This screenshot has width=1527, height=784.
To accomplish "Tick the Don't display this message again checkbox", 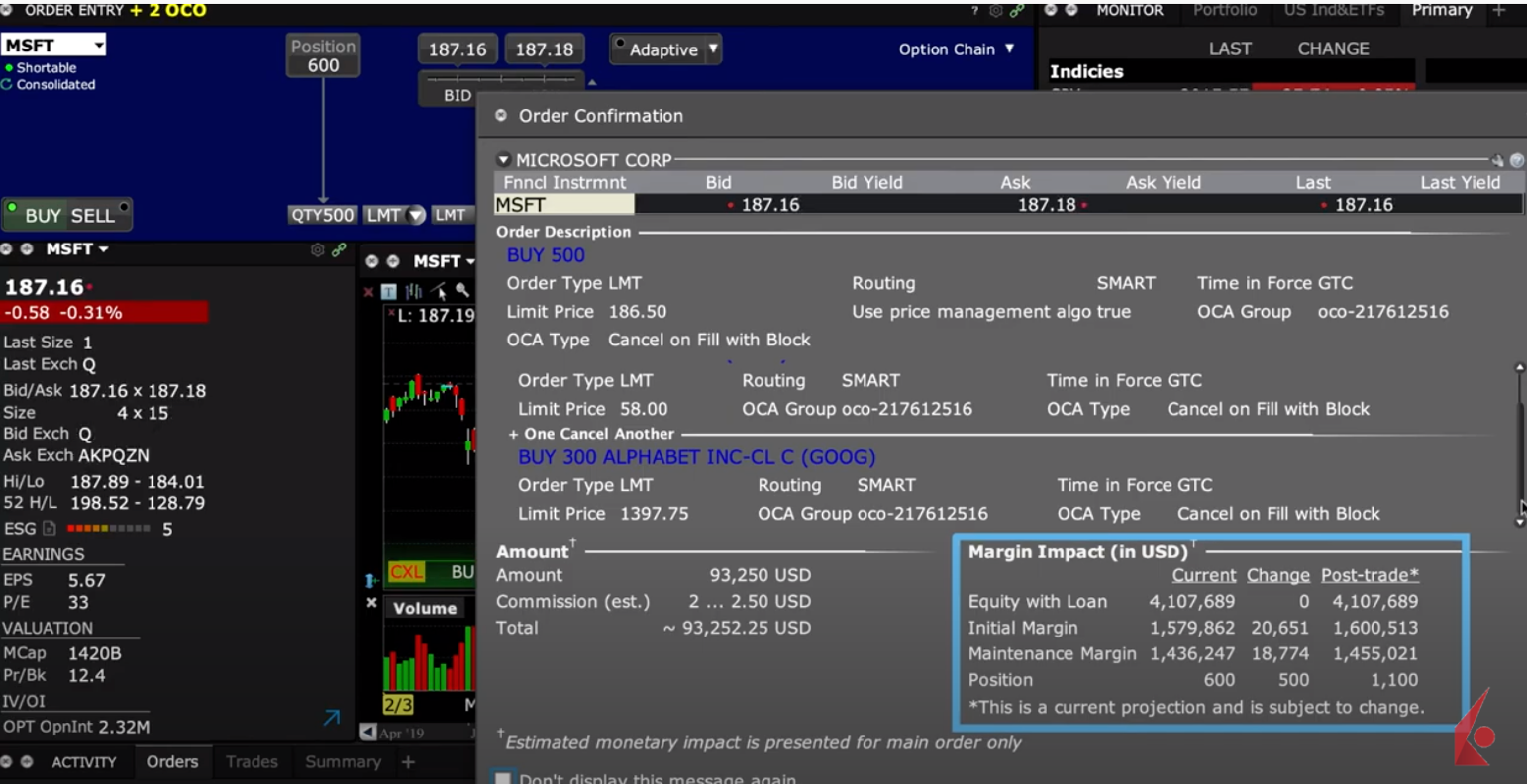I will [503, 778].
